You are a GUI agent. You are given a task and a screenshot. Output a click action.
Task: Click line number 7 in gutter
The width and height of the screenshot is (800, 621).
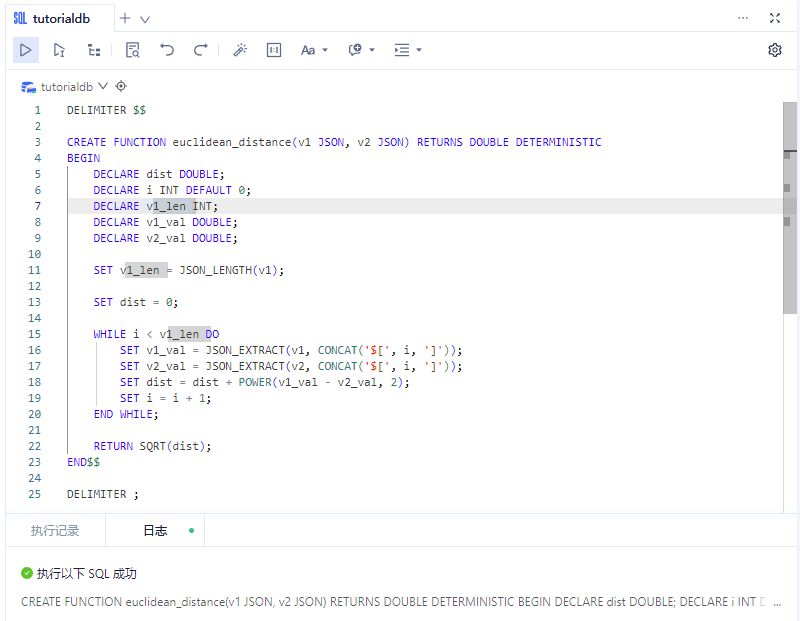[37, 206]
